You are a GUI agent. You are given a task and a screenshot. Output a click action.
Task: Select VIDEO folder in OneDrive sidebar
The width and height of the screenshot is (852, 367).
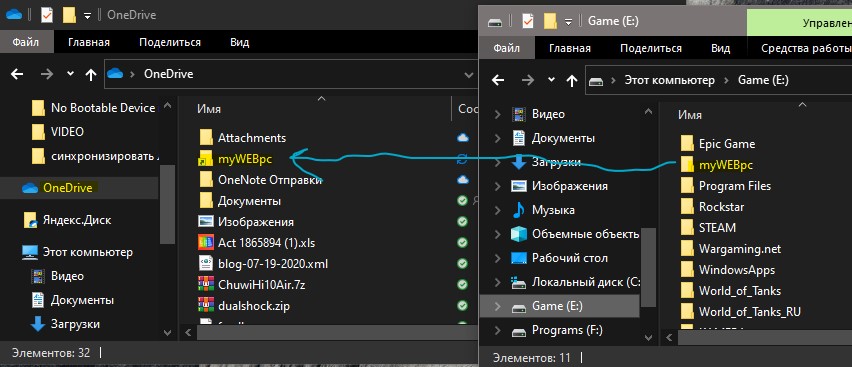(58, 132)
